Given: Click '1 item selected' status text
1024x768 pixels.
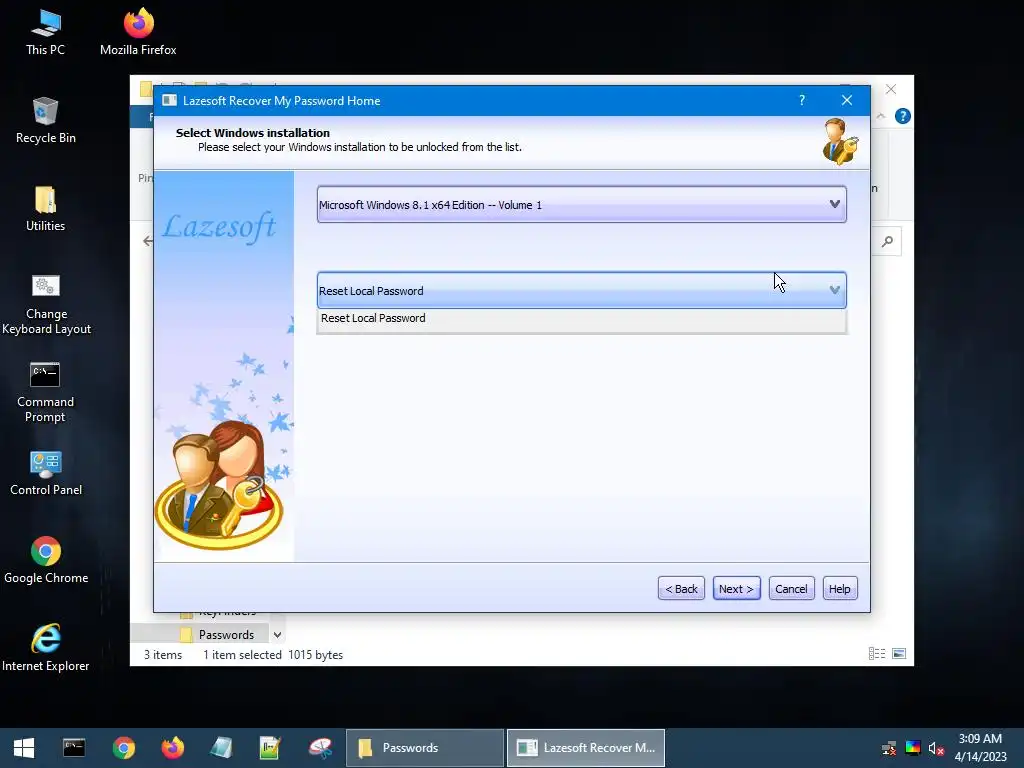Looking at the screenshot, I should 242,654.
